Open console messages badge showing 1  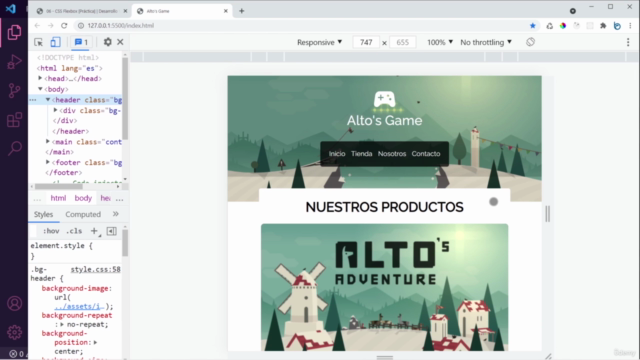[81, 42]
